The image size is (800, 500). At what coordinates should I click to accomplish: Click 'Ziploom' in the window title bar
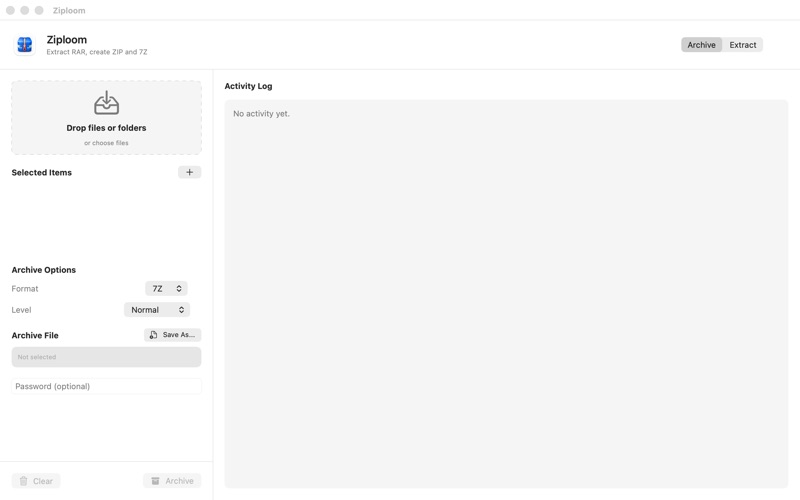[69, 11]
